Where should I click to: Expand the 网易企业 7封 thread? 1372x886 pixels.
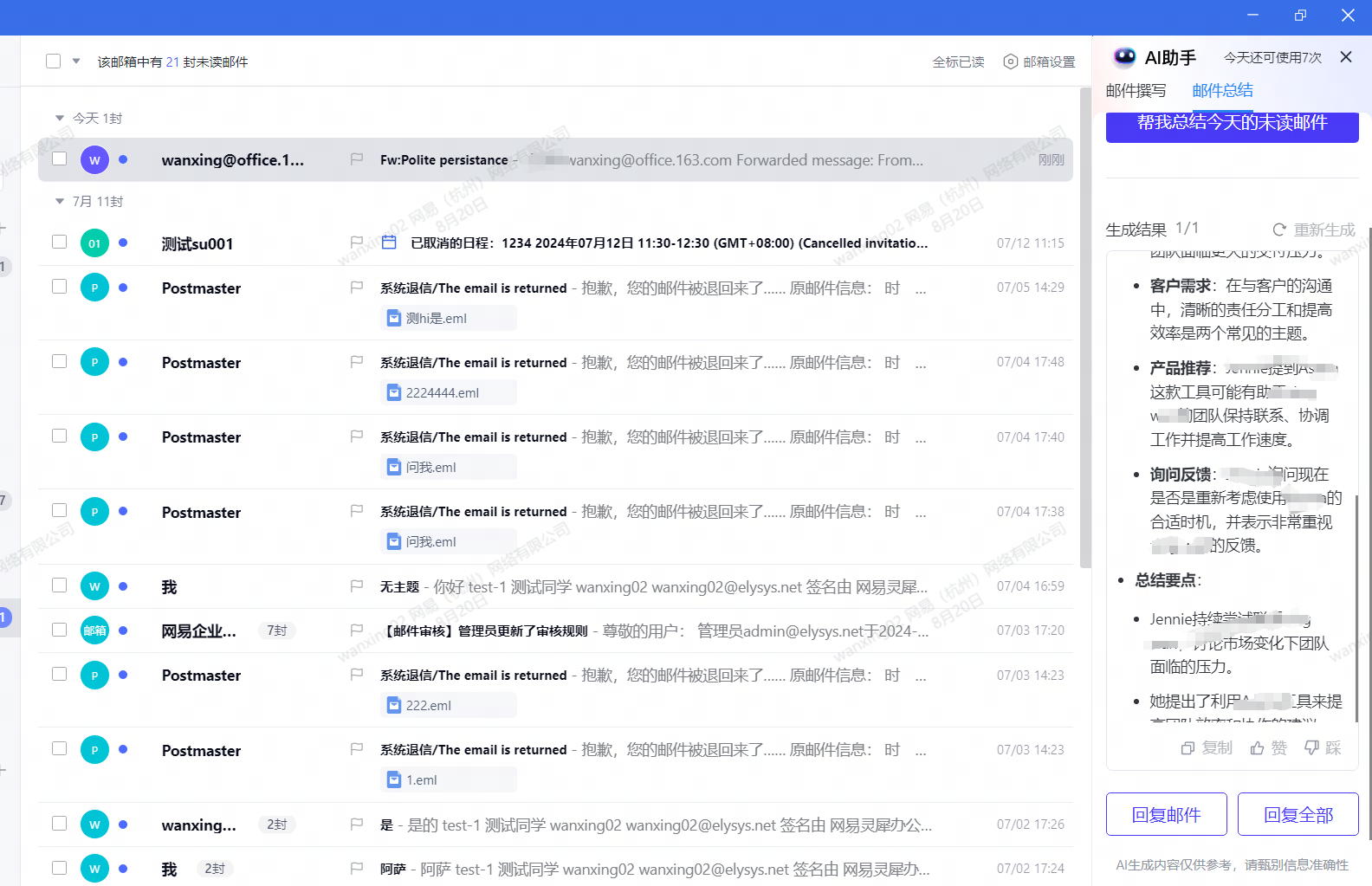[x=277, y=631]
